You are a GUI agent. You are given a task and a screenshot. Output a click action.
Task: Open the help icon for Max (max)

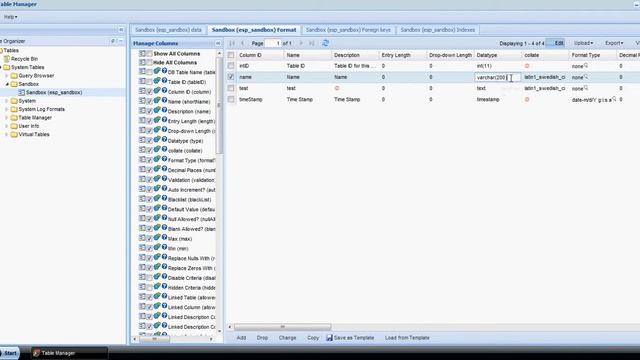164,238
